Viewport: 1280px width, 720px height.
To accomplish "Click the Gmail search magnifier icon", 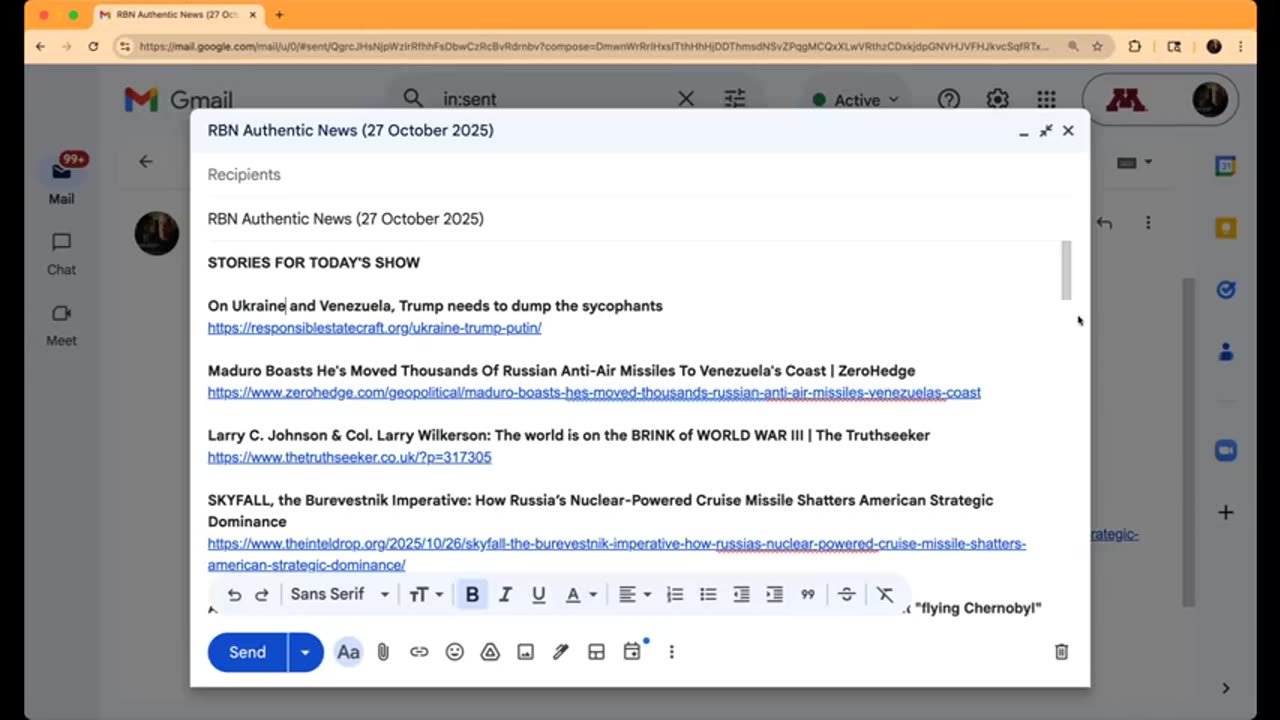I will click(412, 99).
